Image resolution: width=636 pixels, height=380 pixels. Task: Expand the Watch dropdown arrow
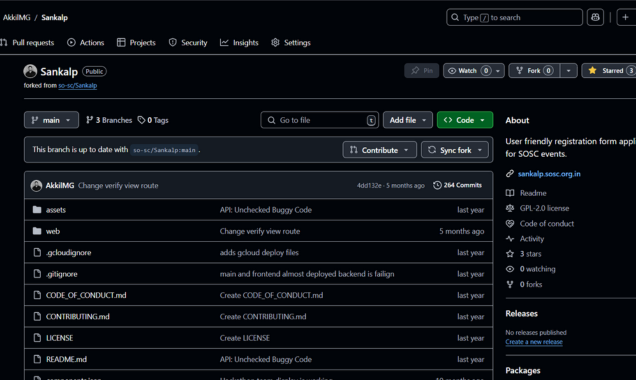tap(498, 71)
